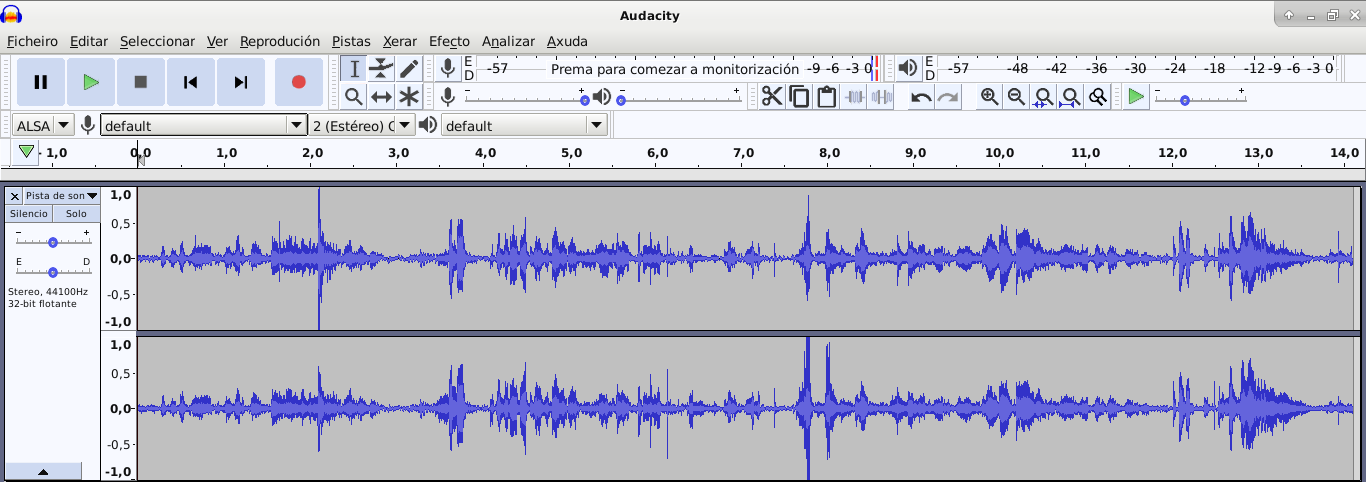The width and height of the screenshot is (1366, 482).
Task: Adjust the play-at-speed slider
Action: pyautogui.click(x=1200, y=97)
